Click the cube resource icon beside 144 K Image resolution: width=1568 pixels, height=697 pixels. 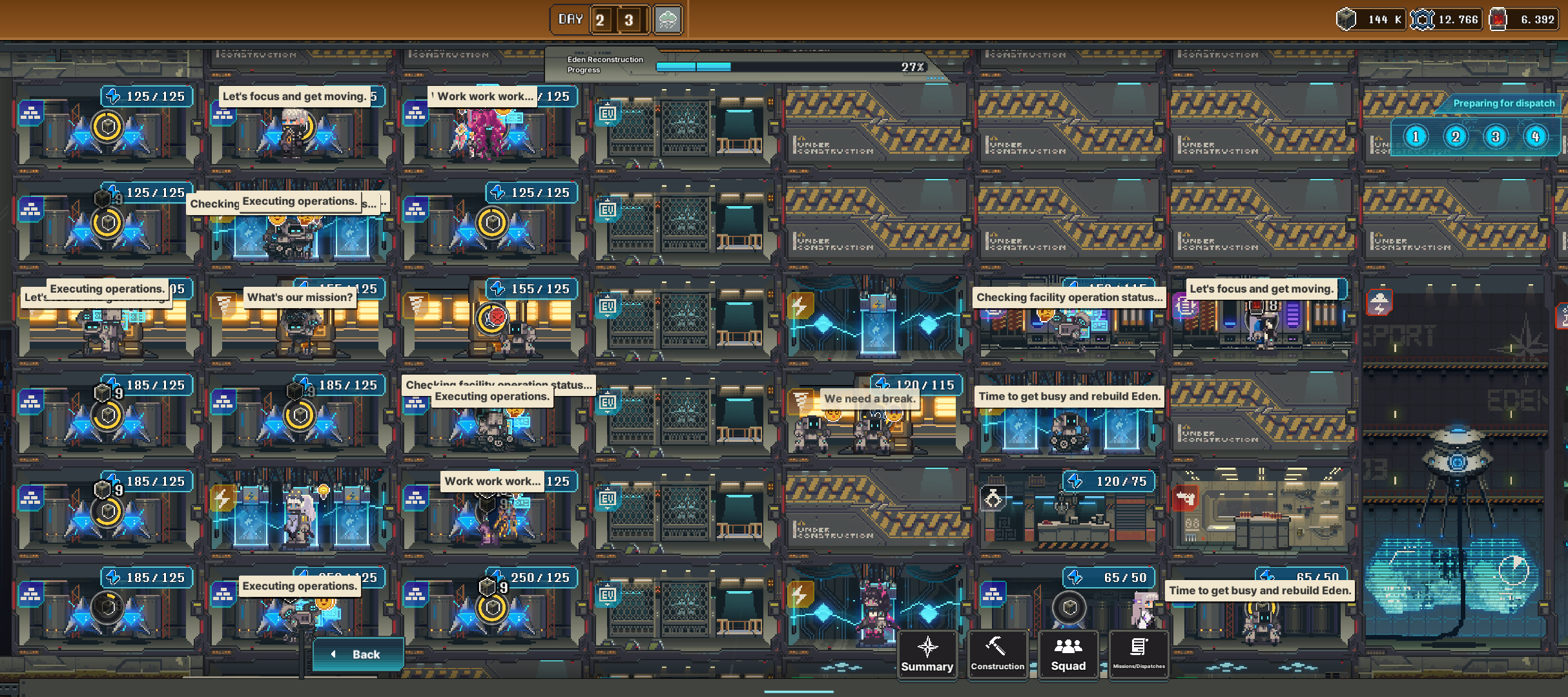1346,19
